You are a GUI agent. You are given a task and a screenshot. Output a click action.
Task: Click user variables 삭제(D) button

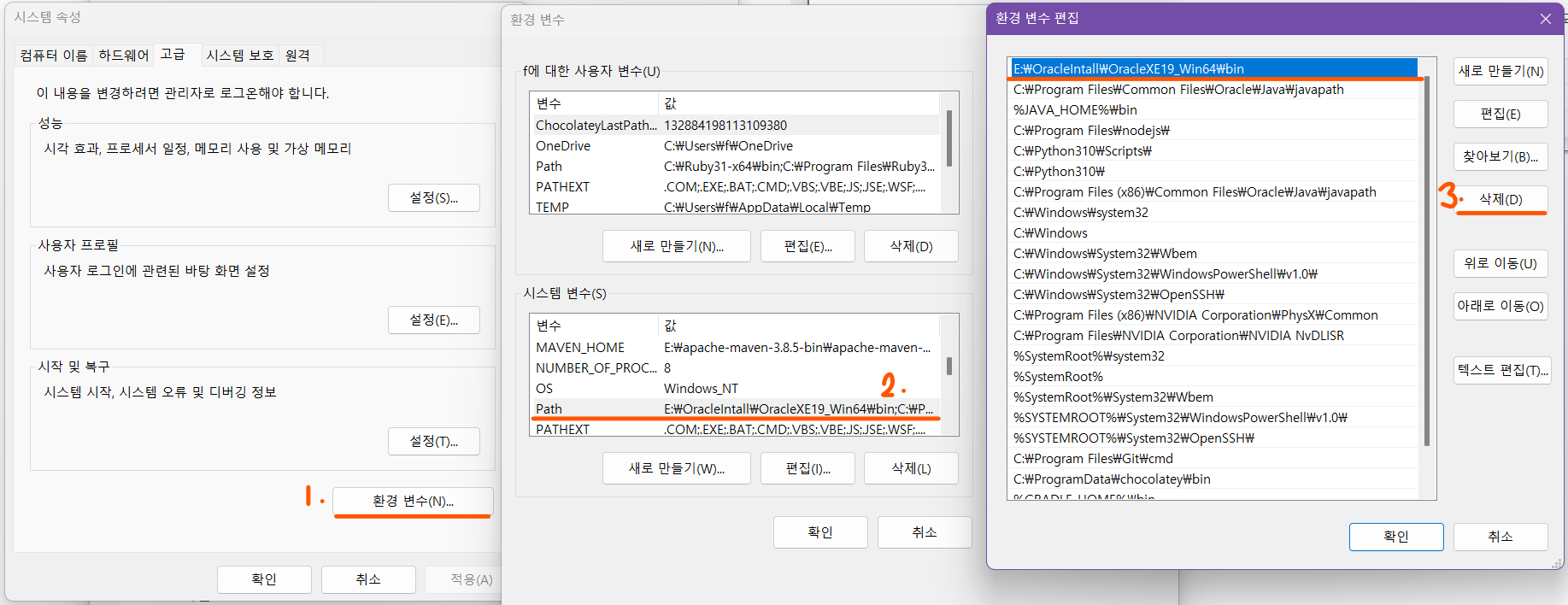coord(912,246)
